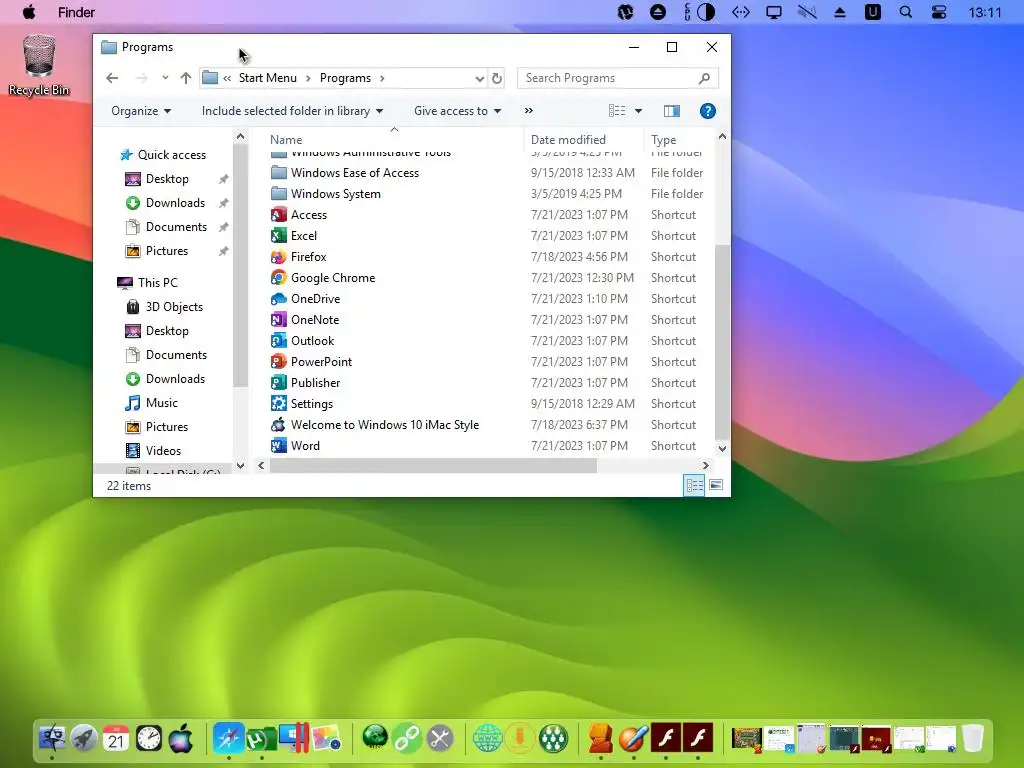
Task: Click the Start Menu breadcrumb in address bar
Action: click(268, 78)
